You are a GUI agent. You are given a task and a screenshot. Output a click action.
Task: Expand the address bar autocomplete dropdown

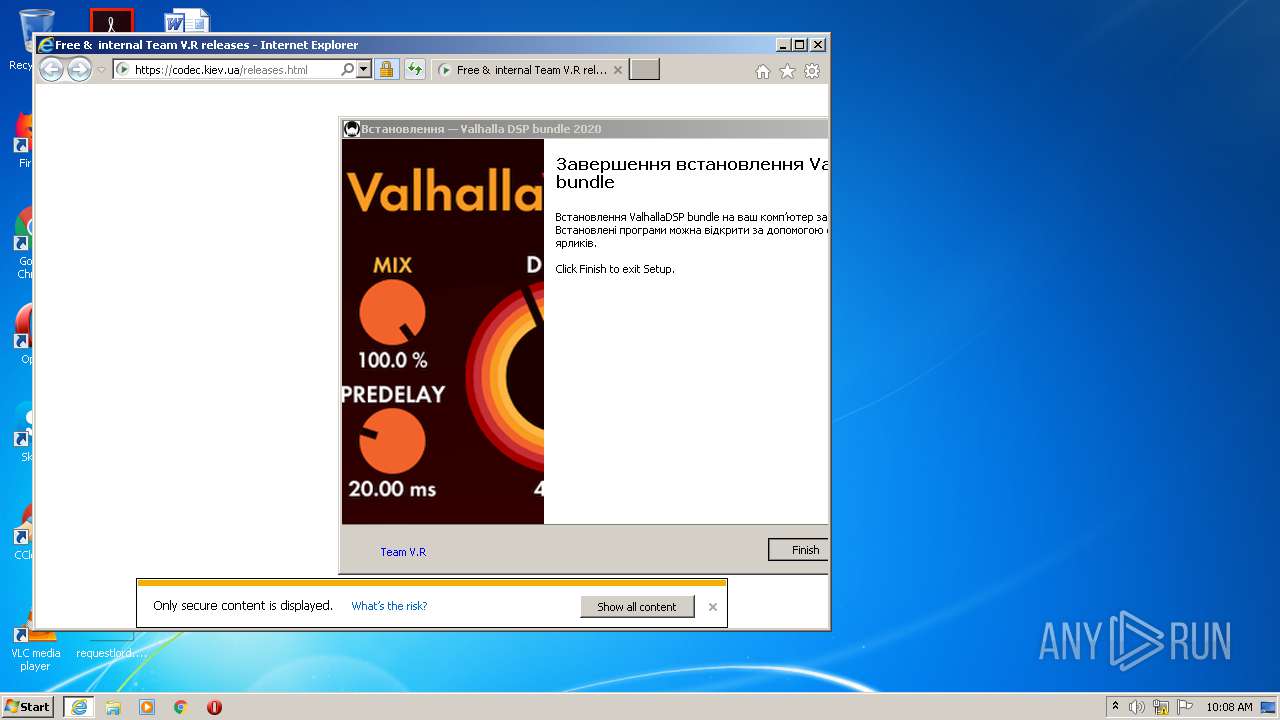click(363, 70)
